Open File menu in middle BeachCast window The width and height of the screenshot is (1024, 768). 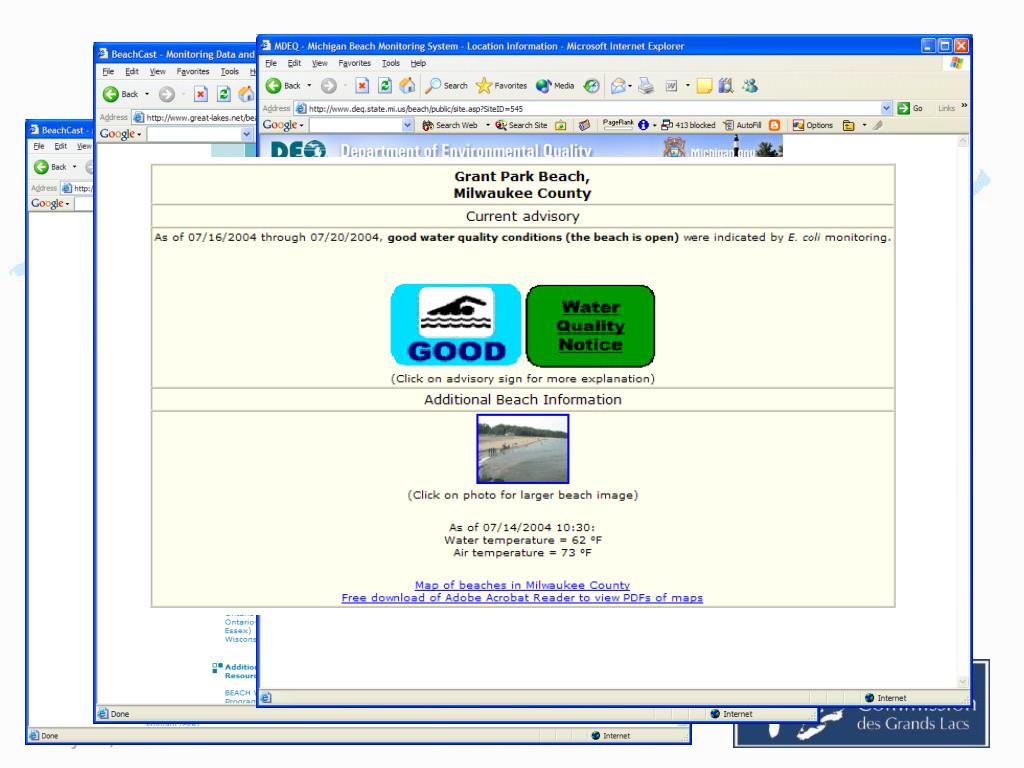[108, 72]
